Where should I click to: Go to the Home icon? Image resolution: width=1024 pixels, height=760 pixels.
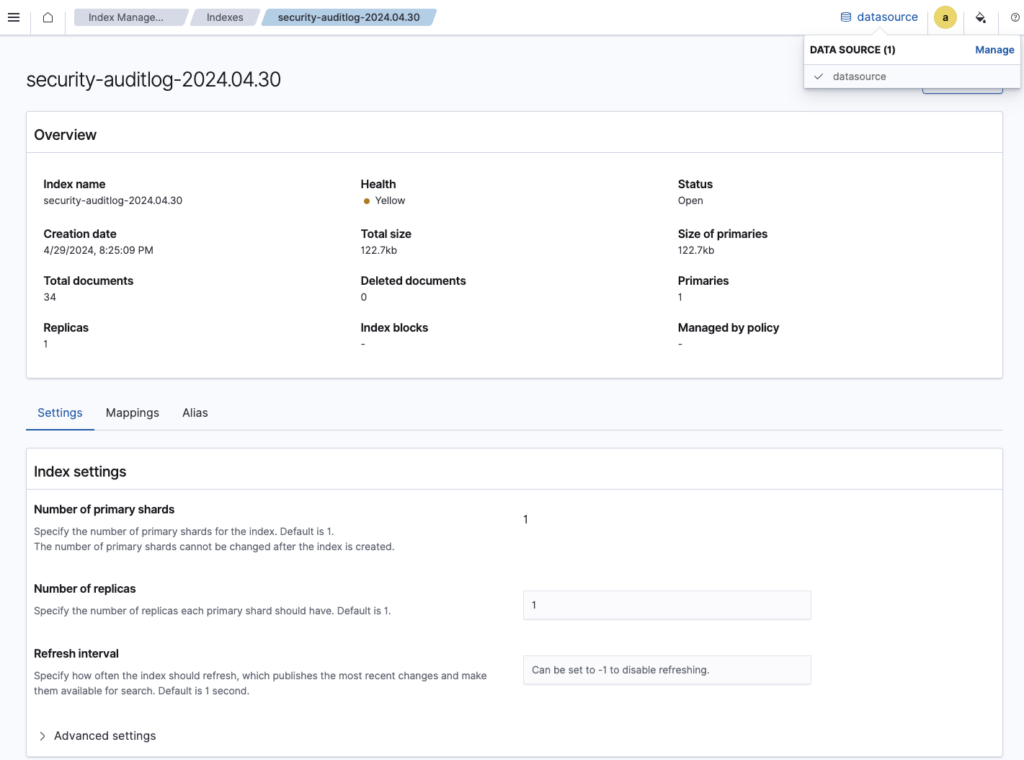(x=47, y=17)
